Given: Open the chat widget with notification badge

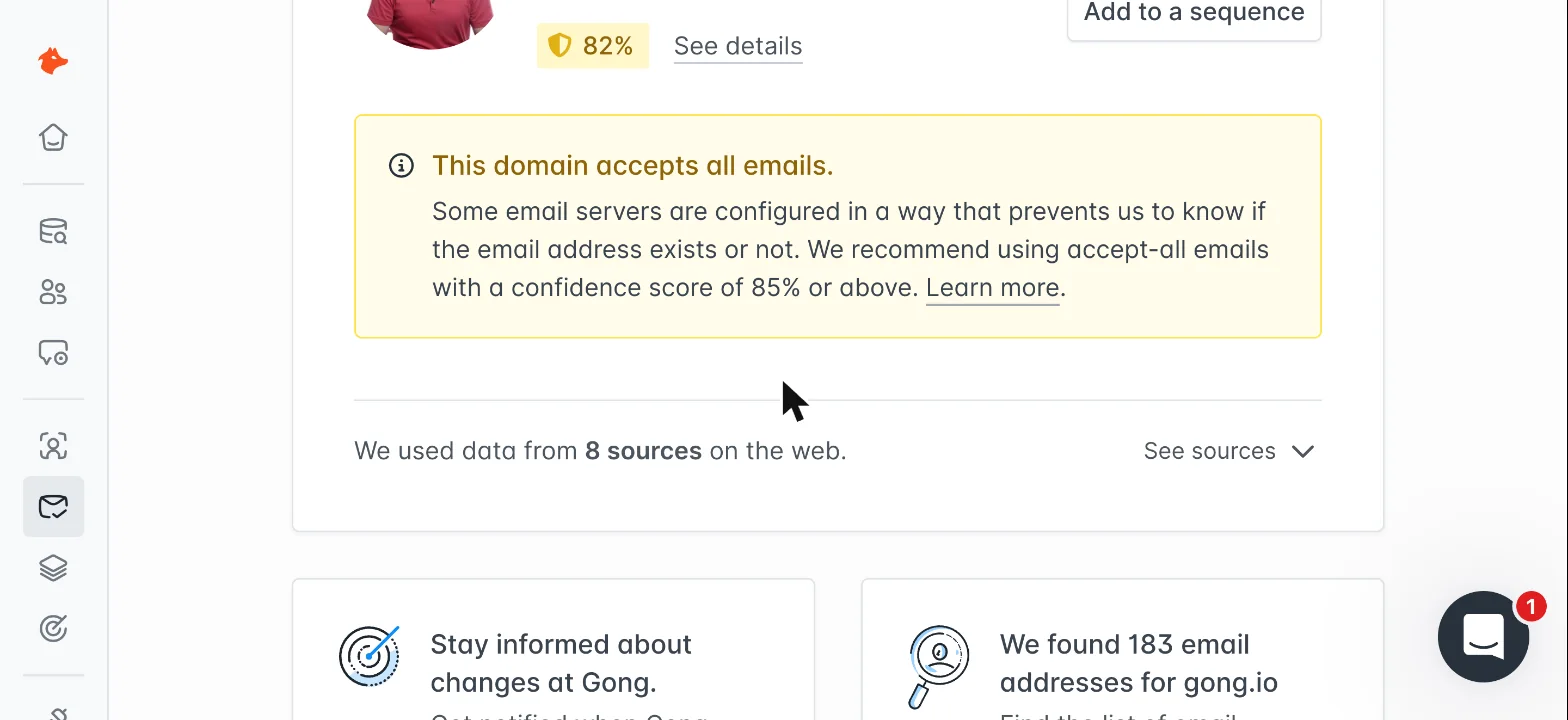Looking at the screenshot, I should (x=1484, y=636).
